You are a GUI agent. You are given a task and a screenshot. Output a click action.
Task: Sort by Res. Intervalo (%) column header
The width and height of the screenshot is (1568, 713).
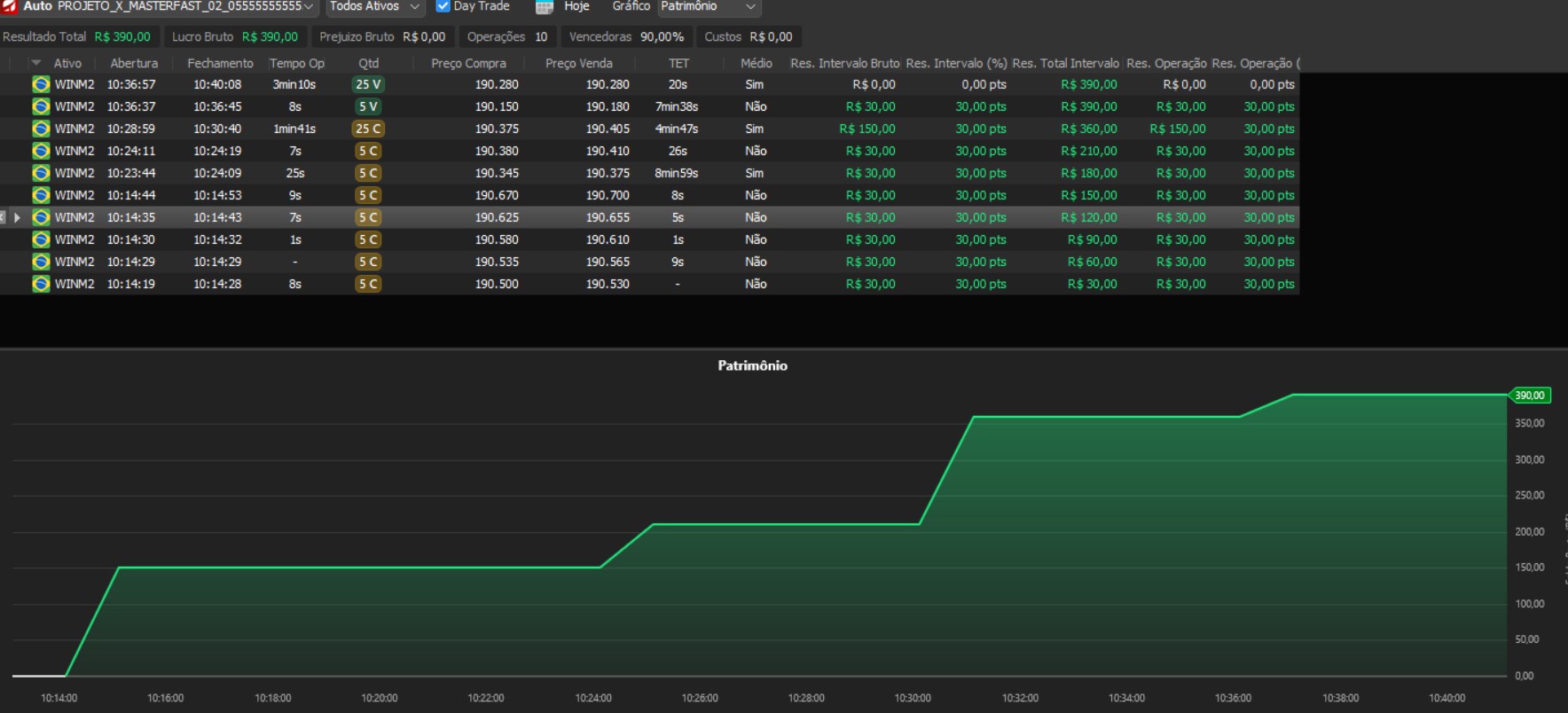point(956,63)
